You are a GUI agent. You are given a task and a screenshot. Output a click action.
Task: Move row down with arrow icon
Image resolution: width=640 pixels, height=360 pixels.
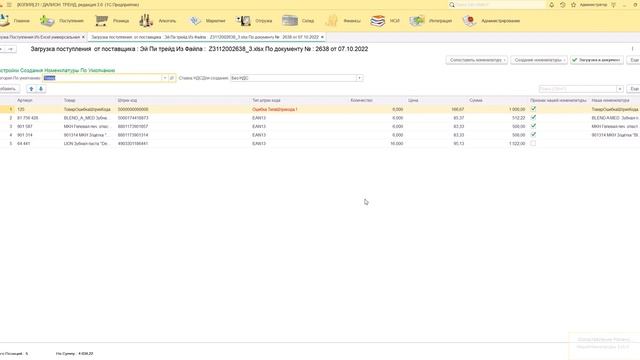(x=41, y=89)
